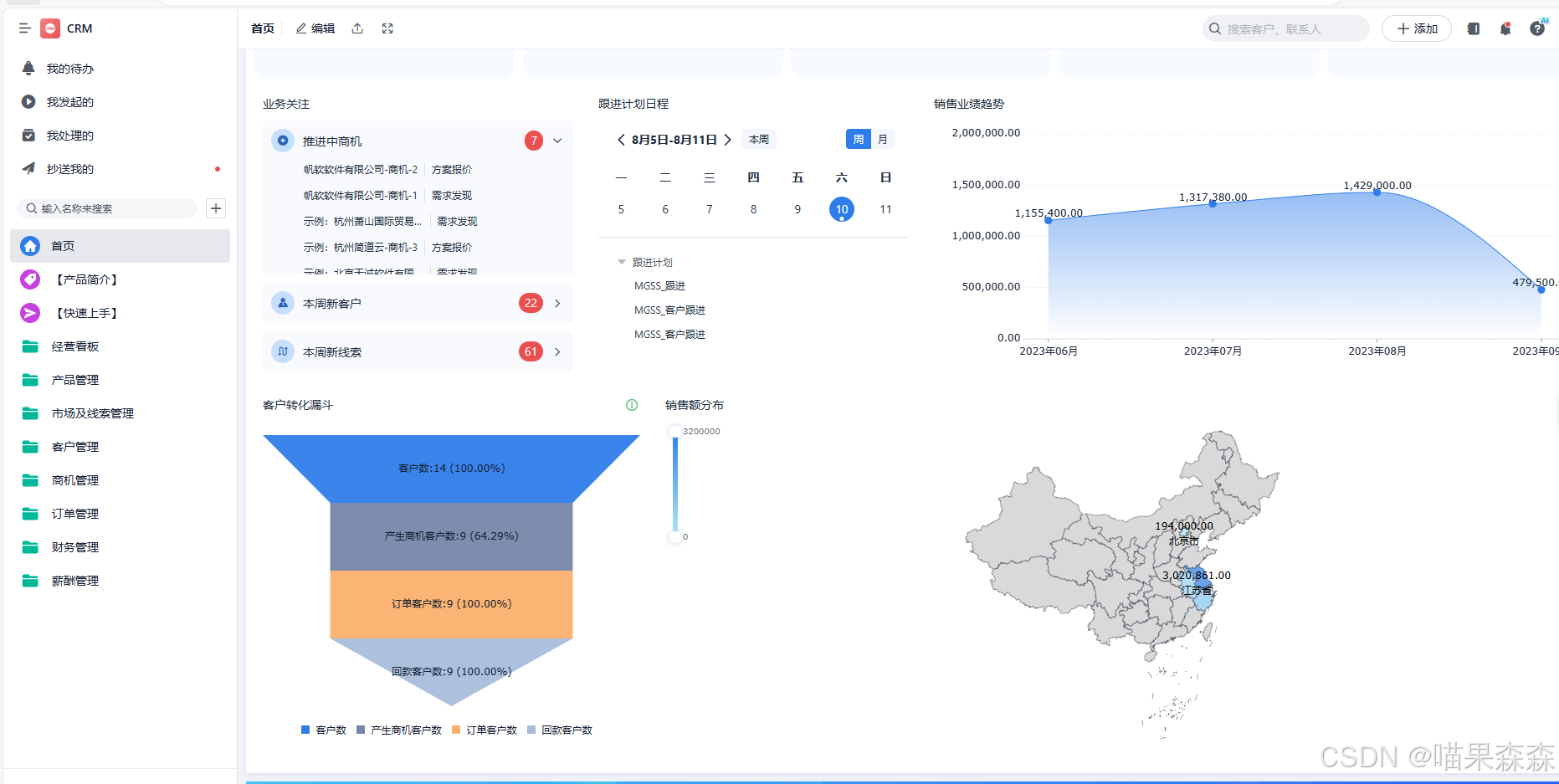Screen dimensions: 1559x784
Task: Collapse 推进中商机 with chevron
Action: [x=557, y=141]
